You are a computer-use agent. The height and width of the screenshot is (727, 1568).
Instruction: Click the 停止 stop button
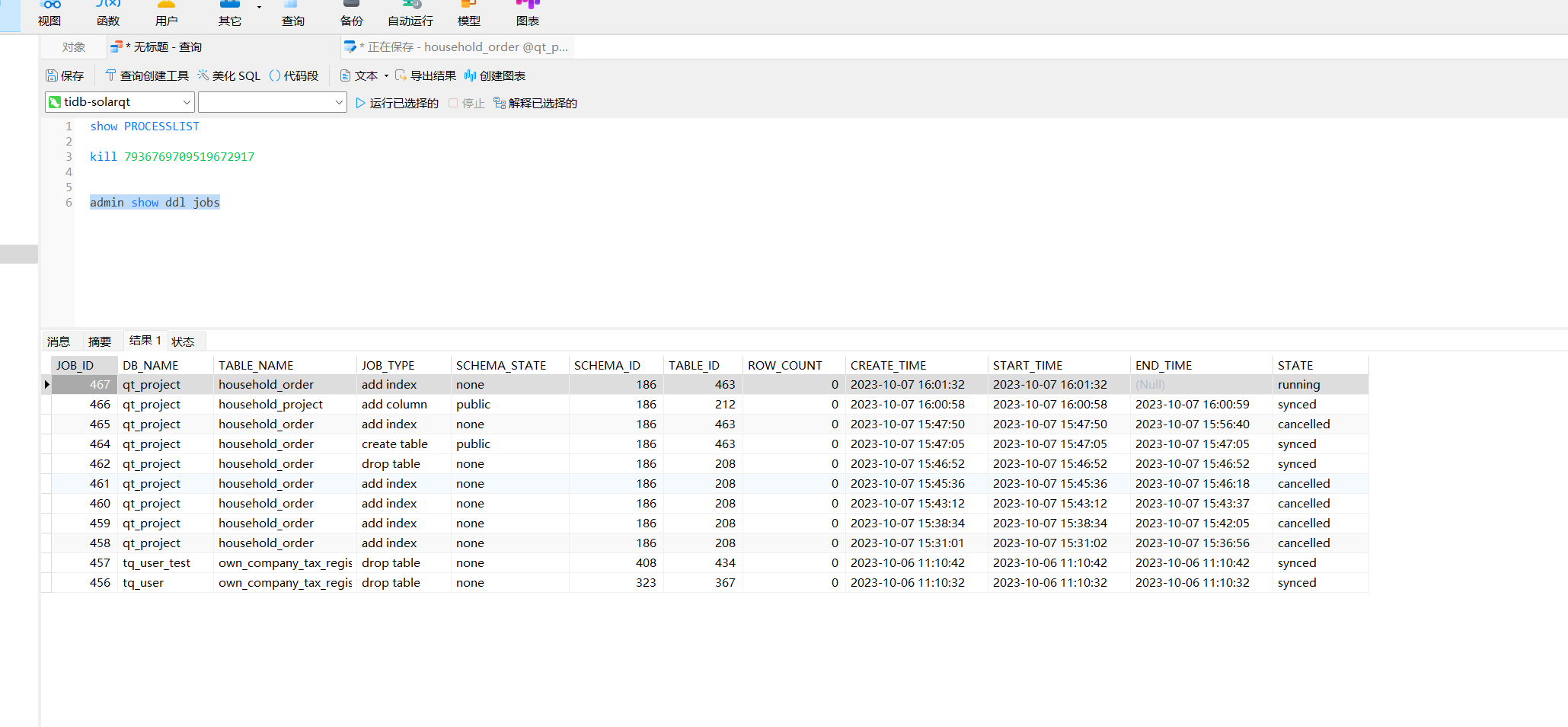467,103
